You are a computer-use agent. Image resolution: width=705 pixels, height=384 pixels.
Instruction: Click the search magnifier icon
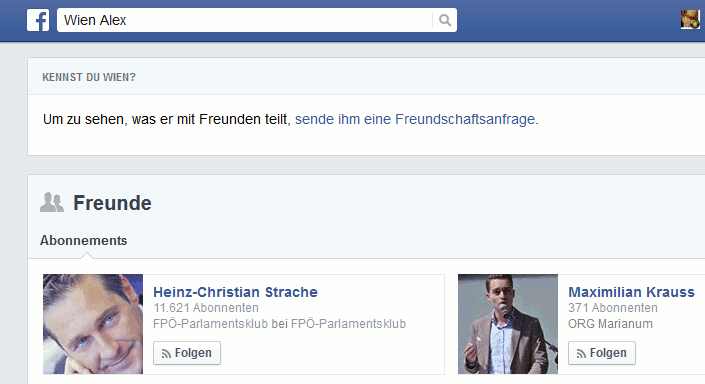point(445,20)
